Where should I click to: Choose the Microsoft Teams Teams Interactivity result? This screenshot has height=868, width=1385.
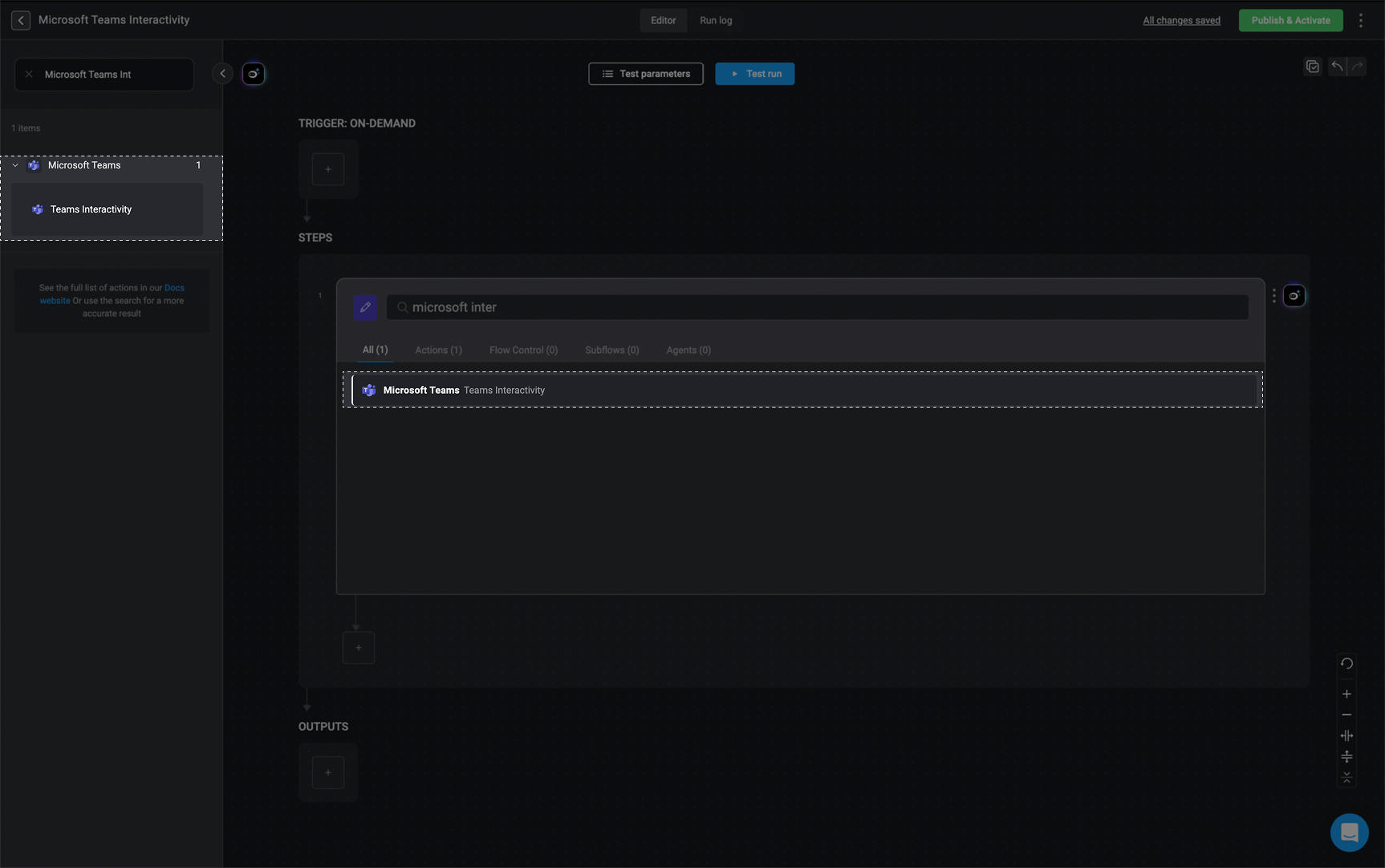coord(805,391)
